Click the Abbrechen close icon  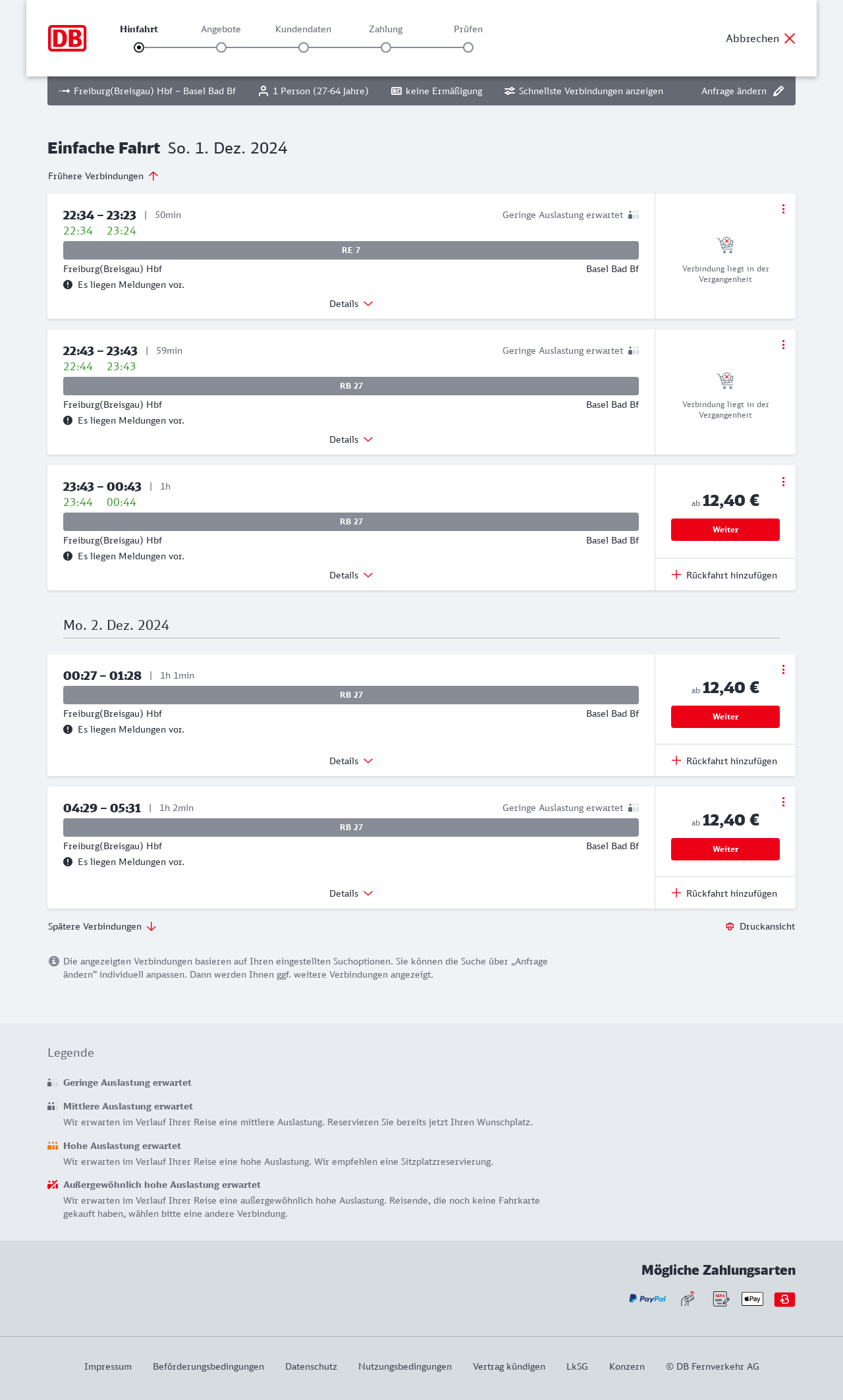tap(790, 38)
